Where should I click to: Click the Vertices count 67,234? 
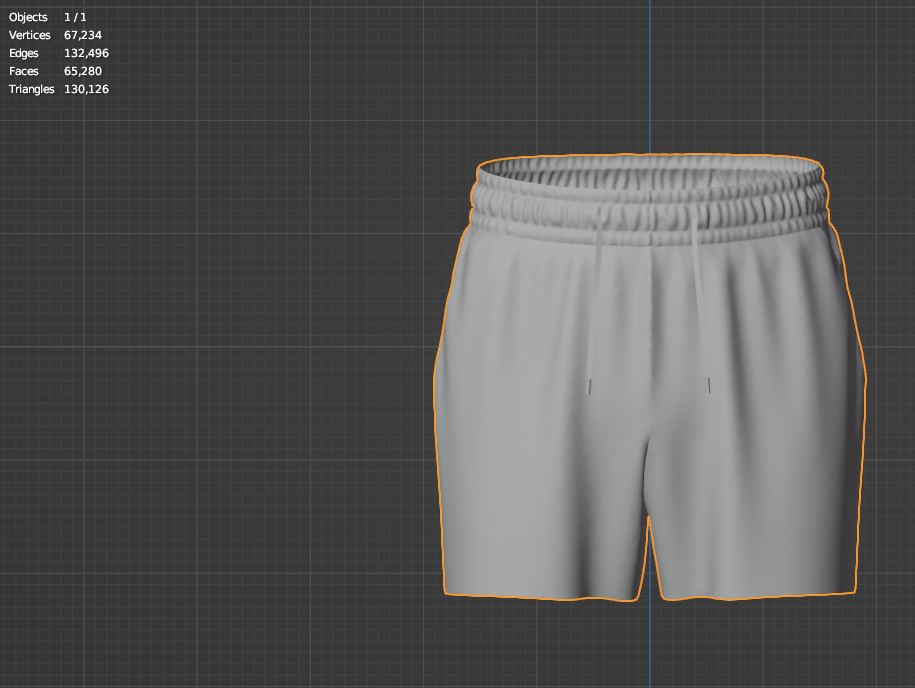83,35
